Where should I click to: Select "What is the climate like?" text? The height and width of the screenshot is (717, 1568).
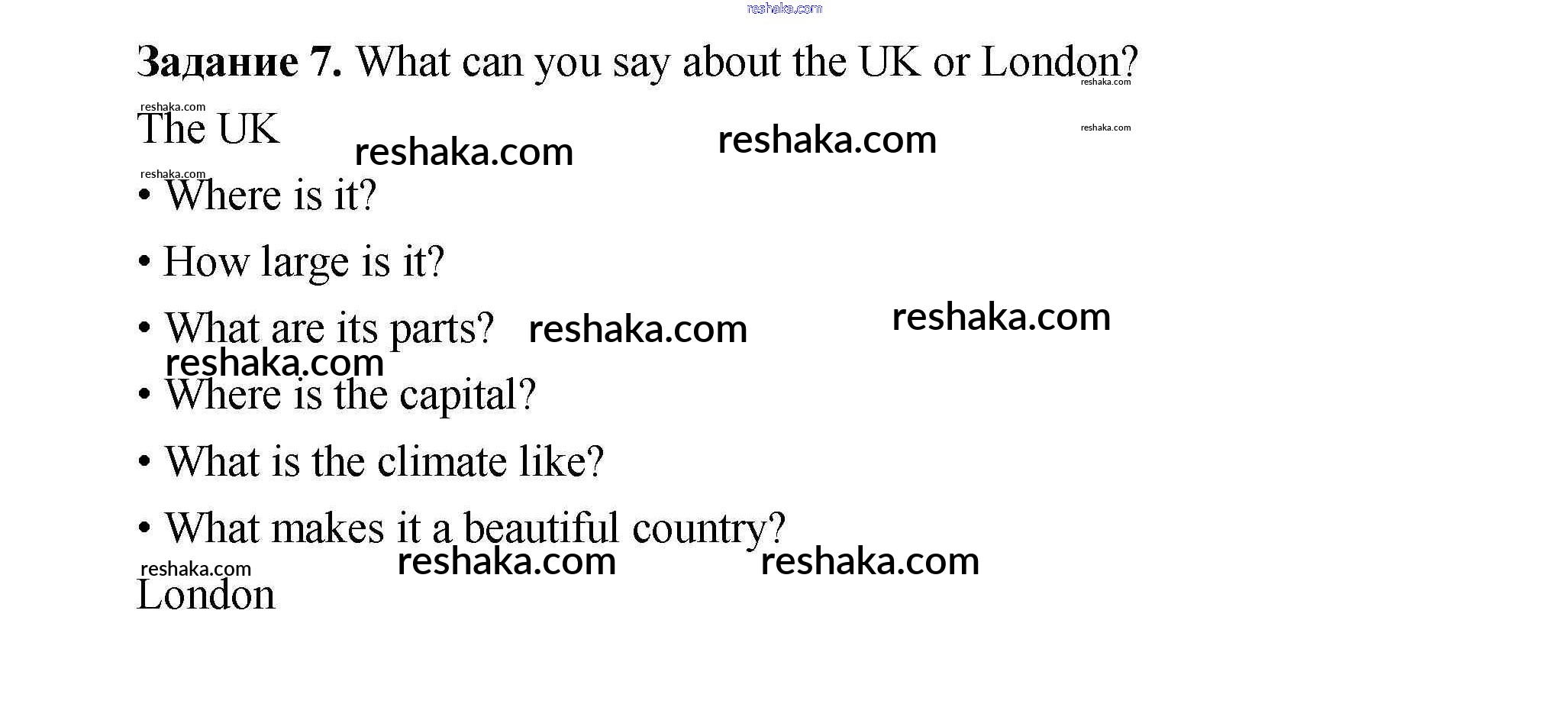(384, 463)
